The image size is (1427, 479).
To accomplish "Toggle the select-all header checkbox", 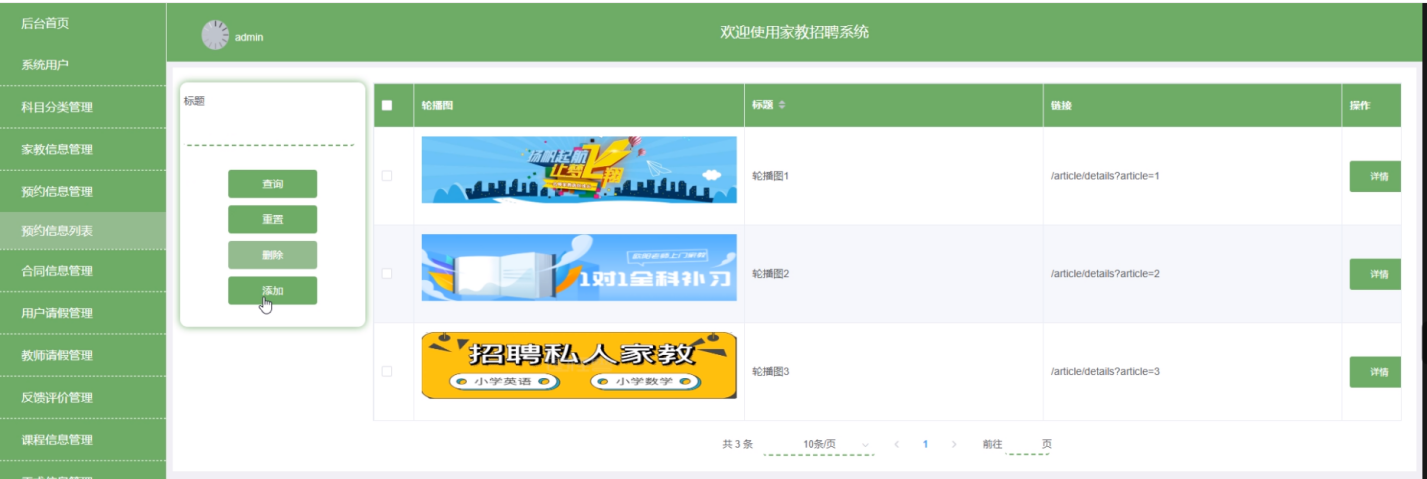I will [387, 105].
